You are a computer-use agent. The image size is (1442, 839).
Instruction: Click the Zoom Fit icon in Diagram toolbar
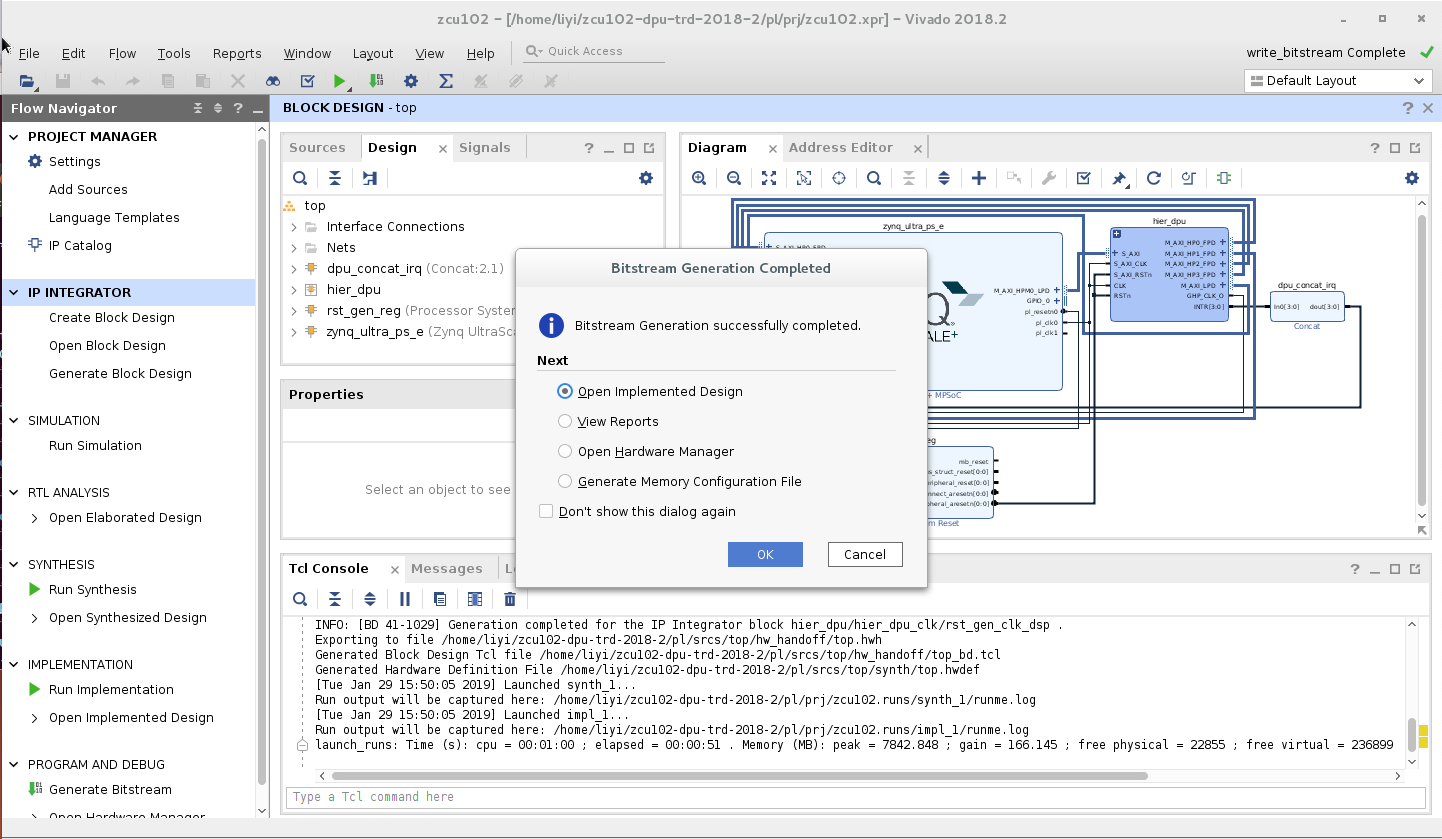769,178
